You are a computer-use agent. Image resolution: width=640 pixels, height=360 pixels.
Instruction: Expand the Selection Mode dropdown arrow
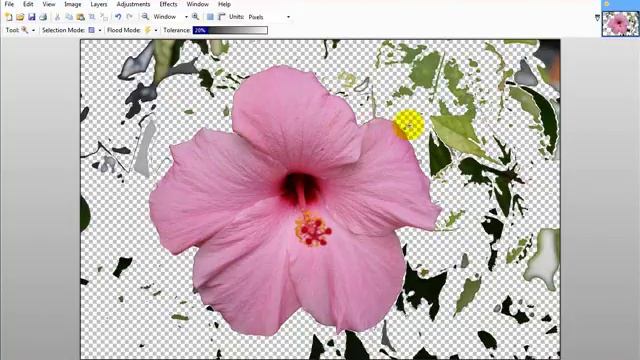point(100,30)
